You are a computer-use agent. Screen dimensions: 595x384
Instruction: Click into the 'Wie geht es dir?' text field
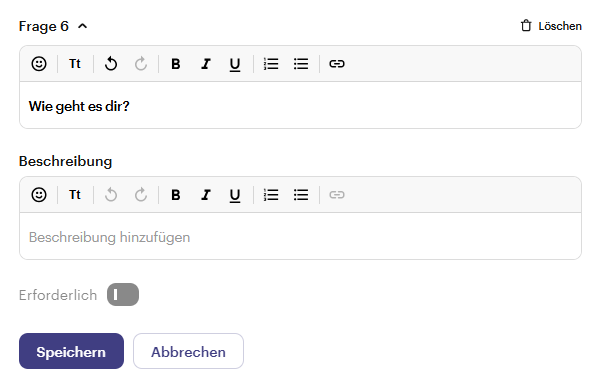click(x=300, y=105)
